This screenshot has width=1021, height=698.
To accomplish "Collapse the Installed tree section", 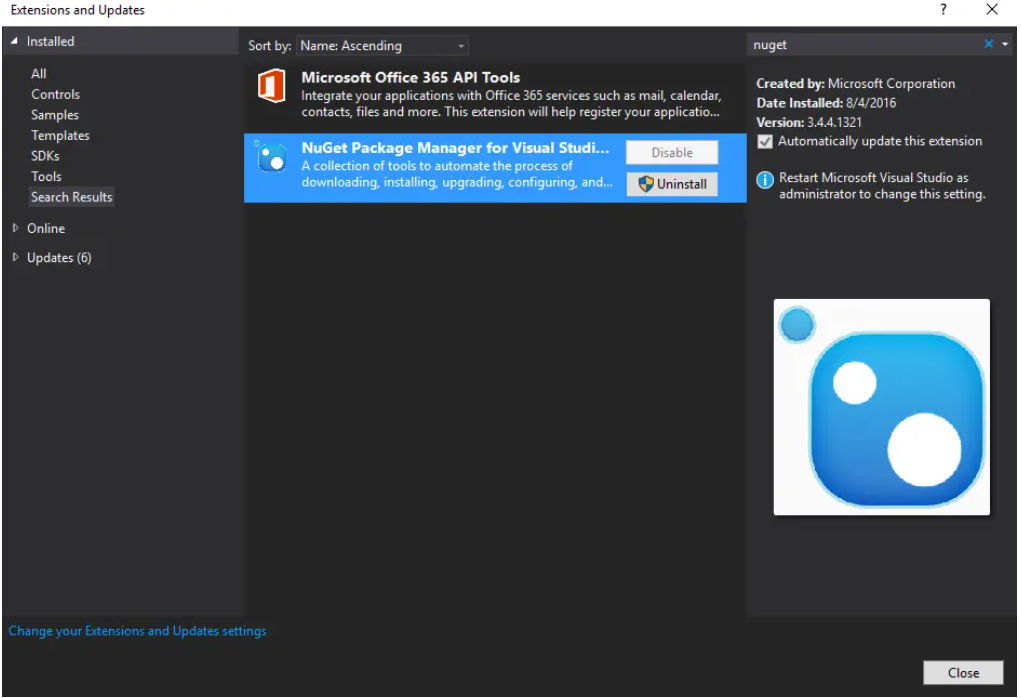I will (14, 41).
